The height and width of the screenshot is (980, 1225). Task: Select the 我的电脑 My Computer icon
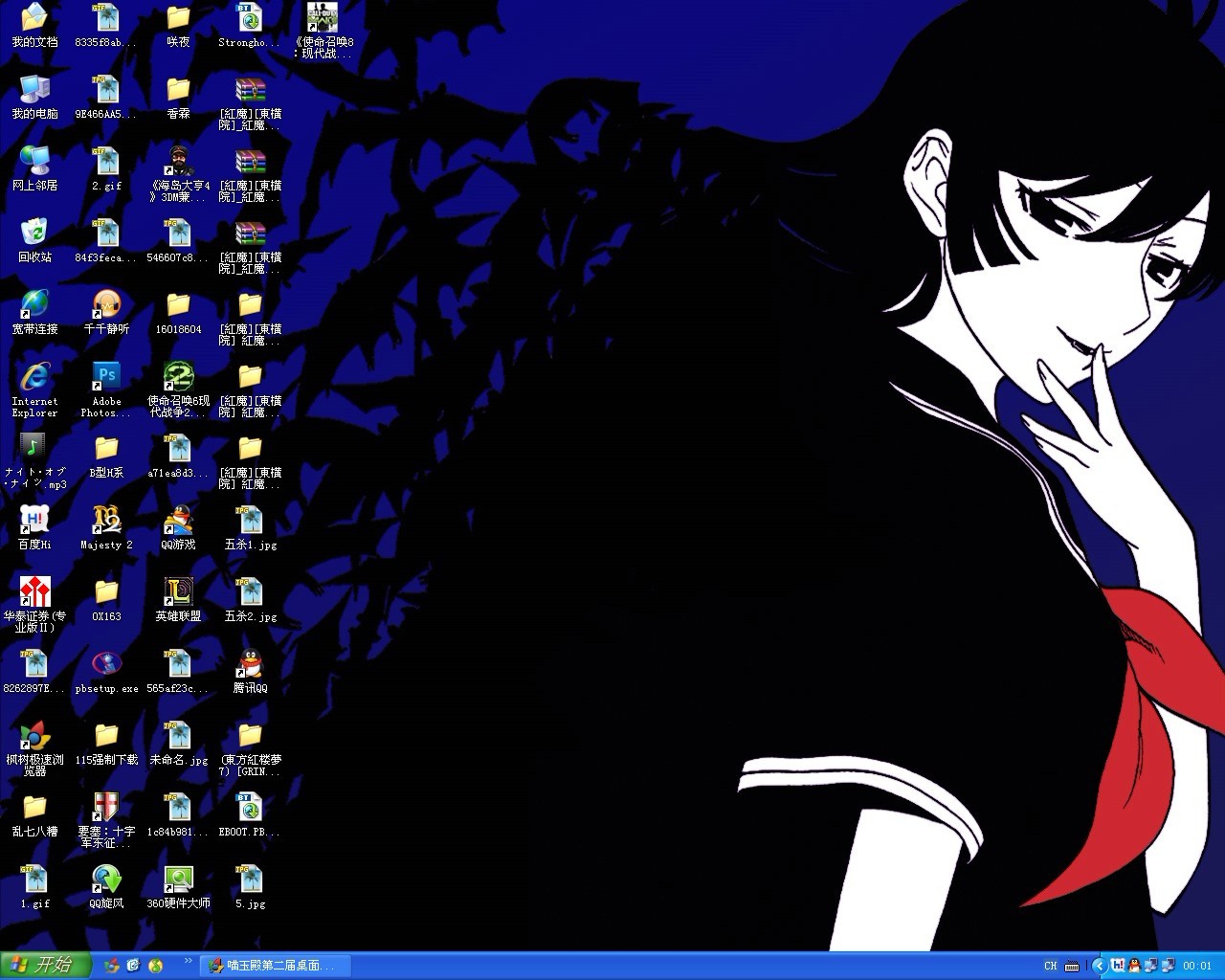point(34,91)
